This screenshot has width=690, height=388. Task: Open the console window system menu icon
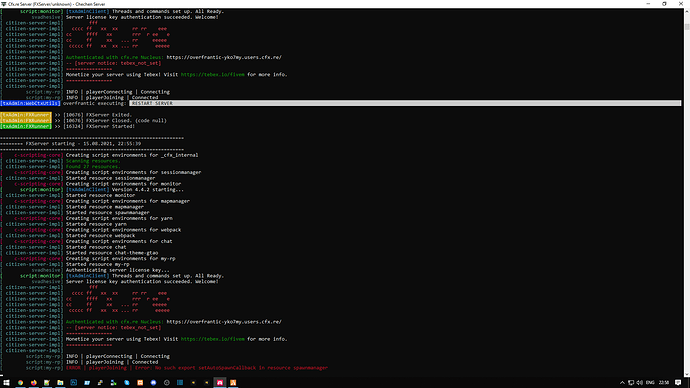point(4,4)
